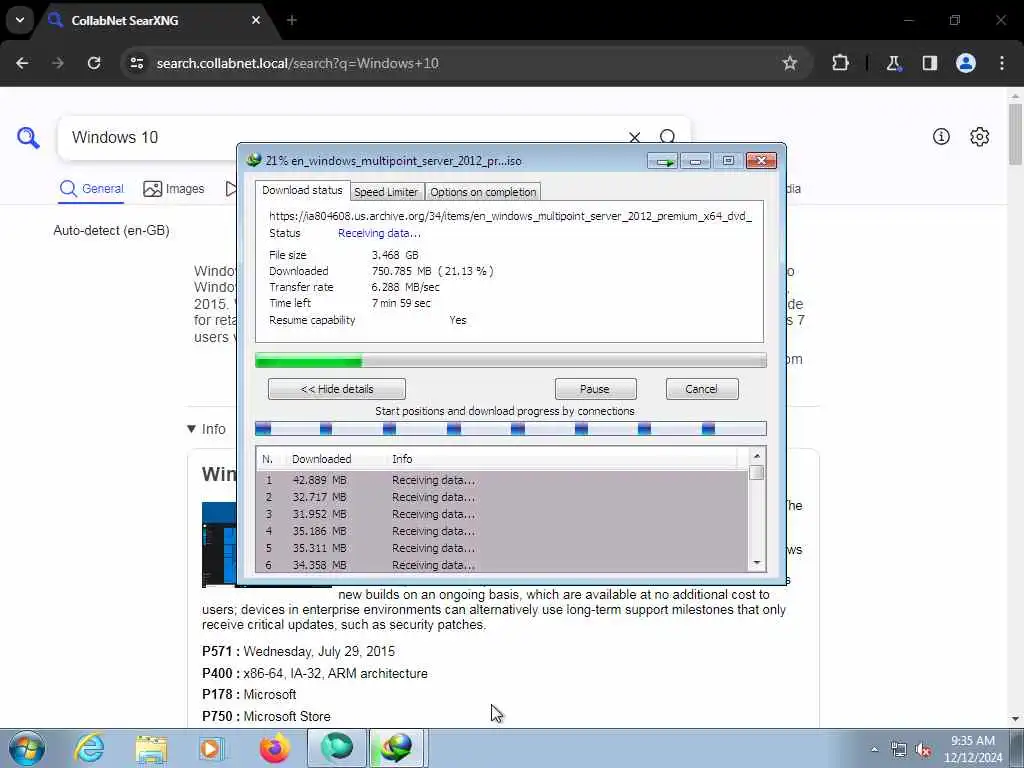
Task: Open the Chrome profile avatar
Action: pyautogui.click(x=966, y=63)
